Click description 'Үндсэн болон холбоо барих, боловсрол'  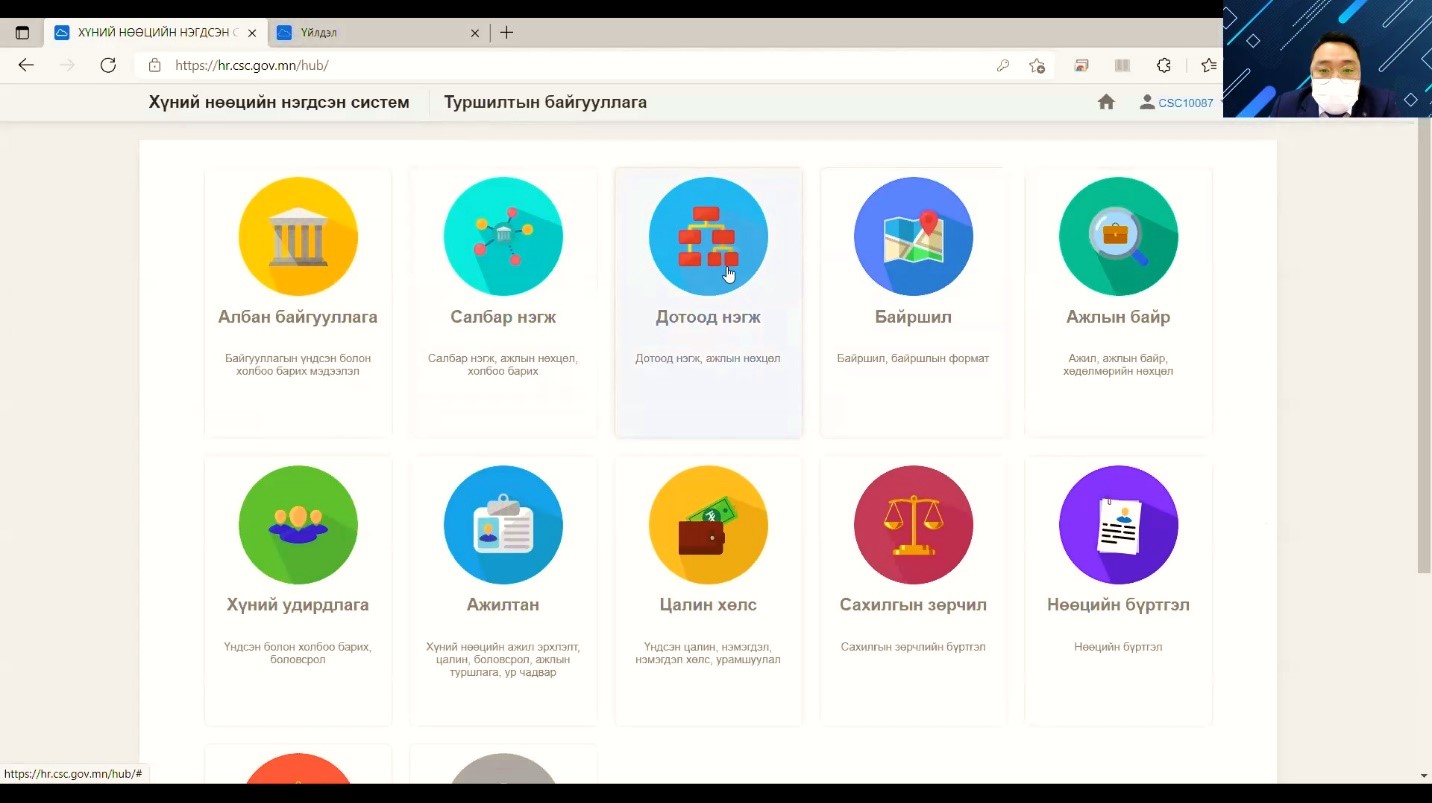pos(298,653)
